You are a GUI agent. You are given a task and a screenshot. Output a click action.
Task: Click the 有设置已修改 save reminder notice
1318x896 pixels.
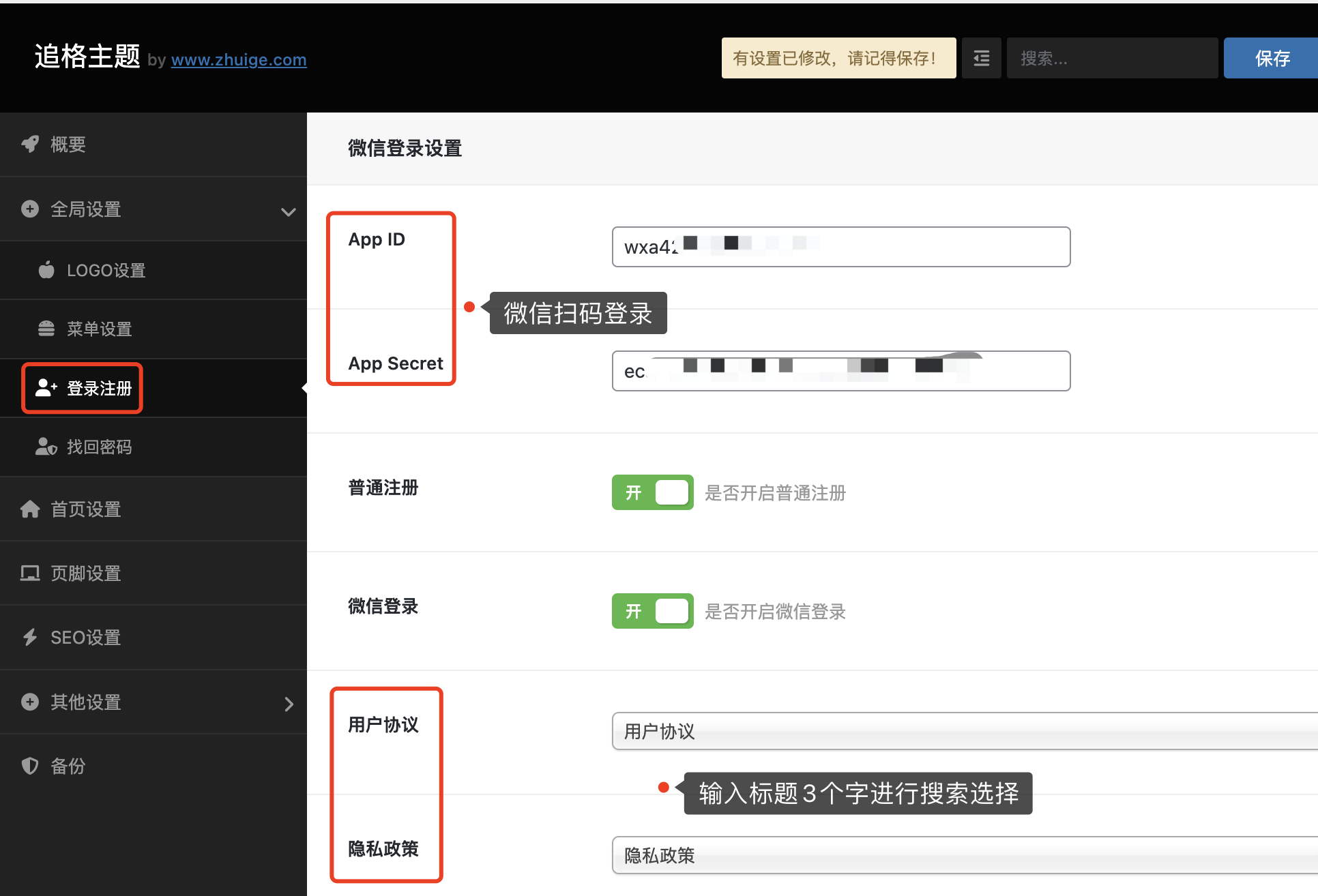(x=838, y=58)
